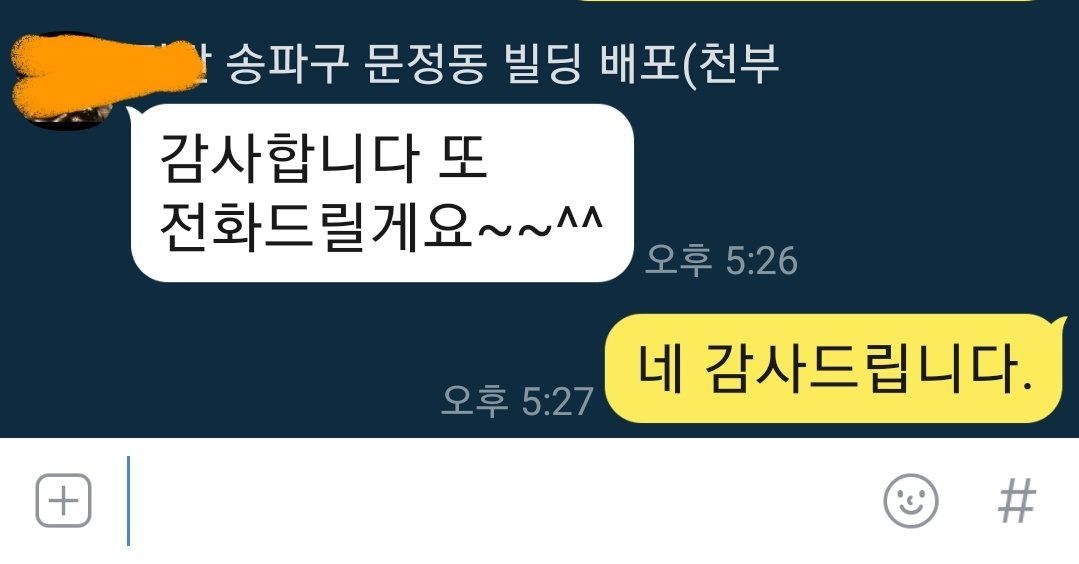Click the word 빌딩 in sender name

tap(543, 63)
